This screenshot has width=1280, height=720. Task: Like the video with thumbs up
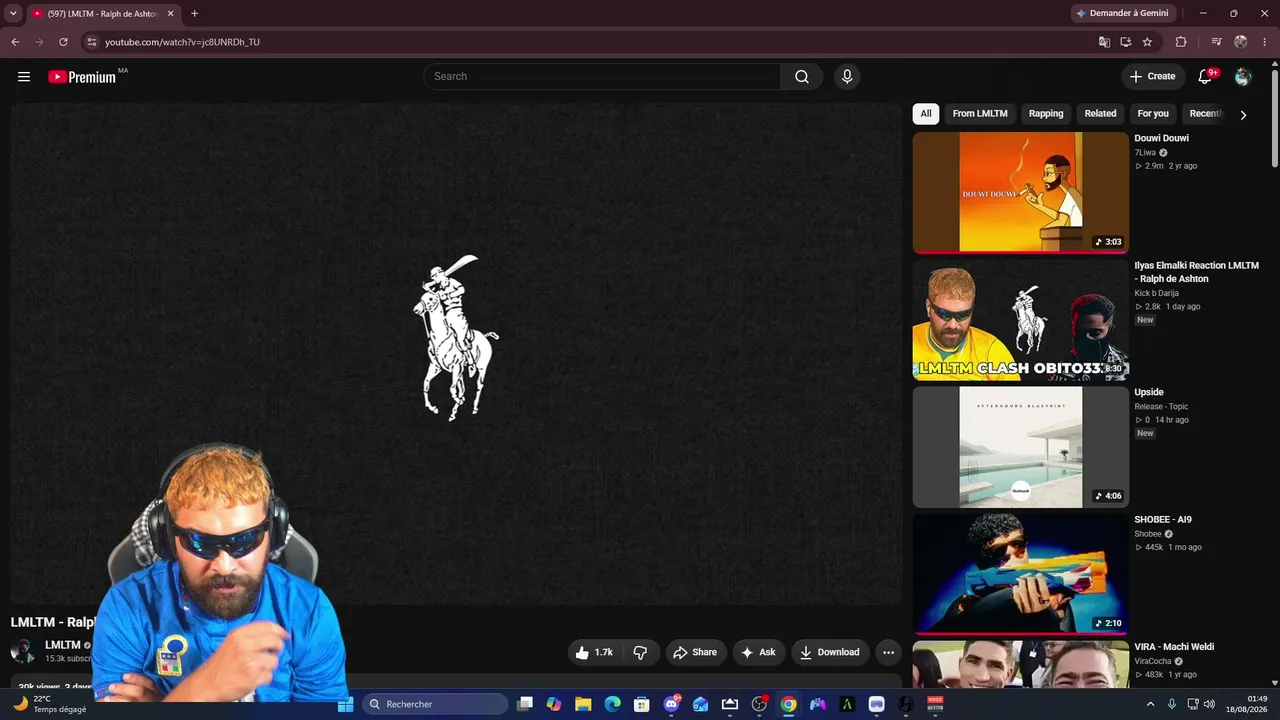pos(594,652)
